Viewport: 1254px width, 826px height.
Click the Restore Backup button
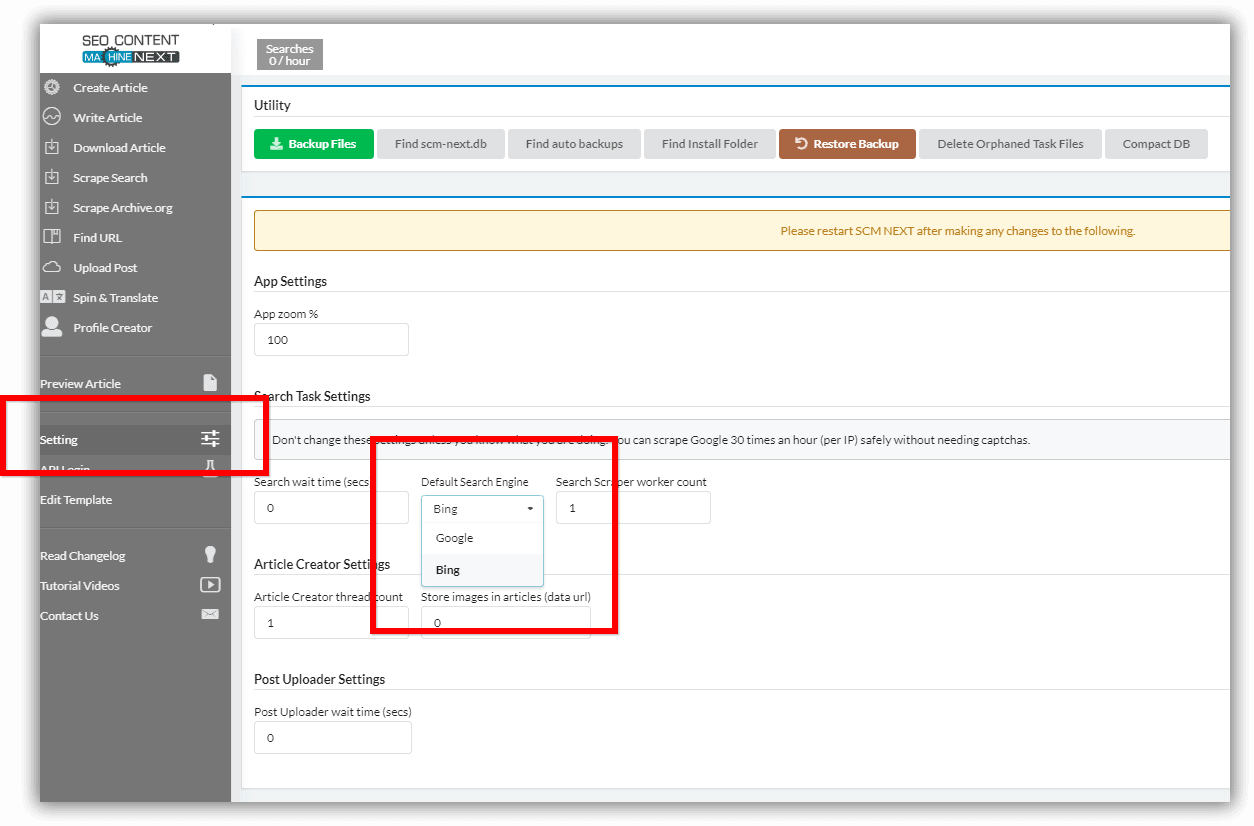click(x=847, y=144)
